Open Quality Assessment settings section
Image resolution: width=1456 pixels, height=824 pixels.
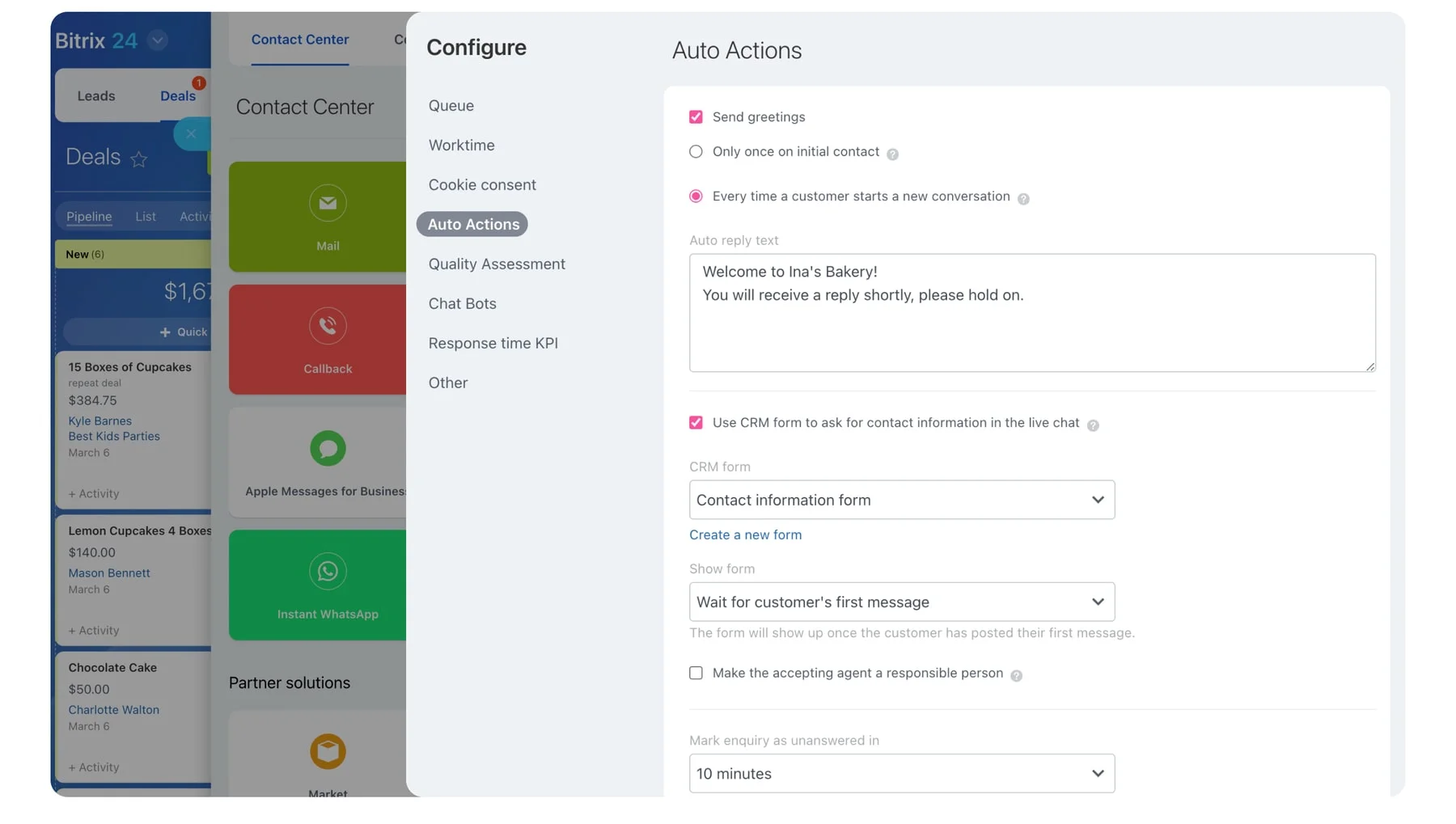497,264
